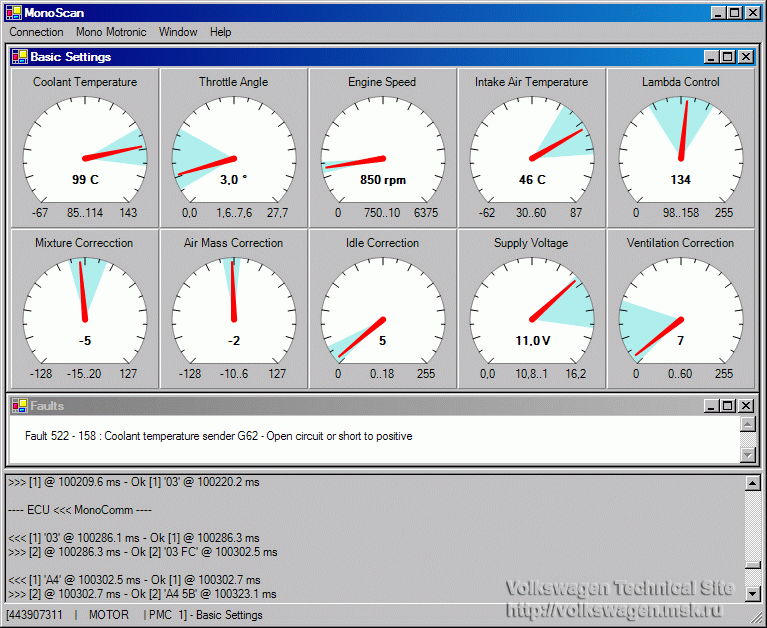Maximize the Faults child window
The image size is (767, 628).
[728, 406]
